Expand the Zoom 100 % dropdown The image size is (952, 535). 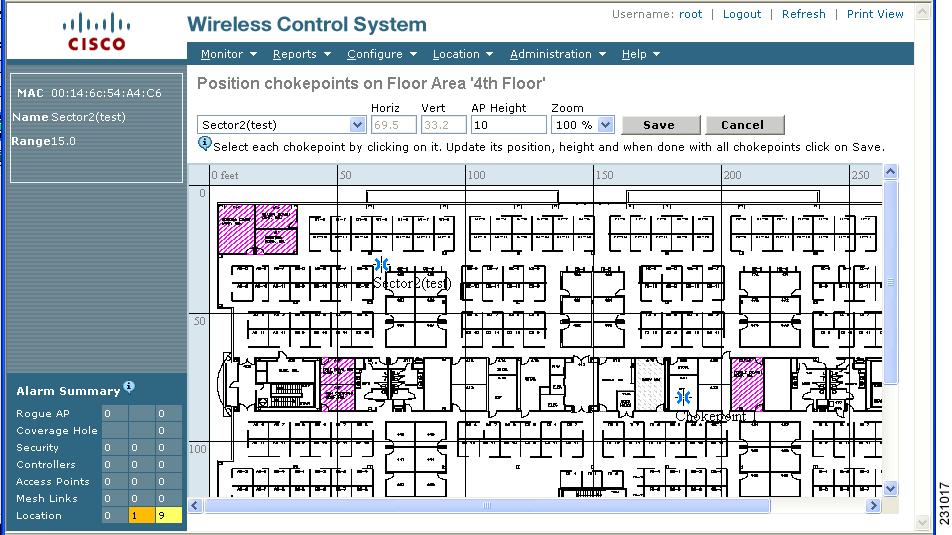coord(605,125)
